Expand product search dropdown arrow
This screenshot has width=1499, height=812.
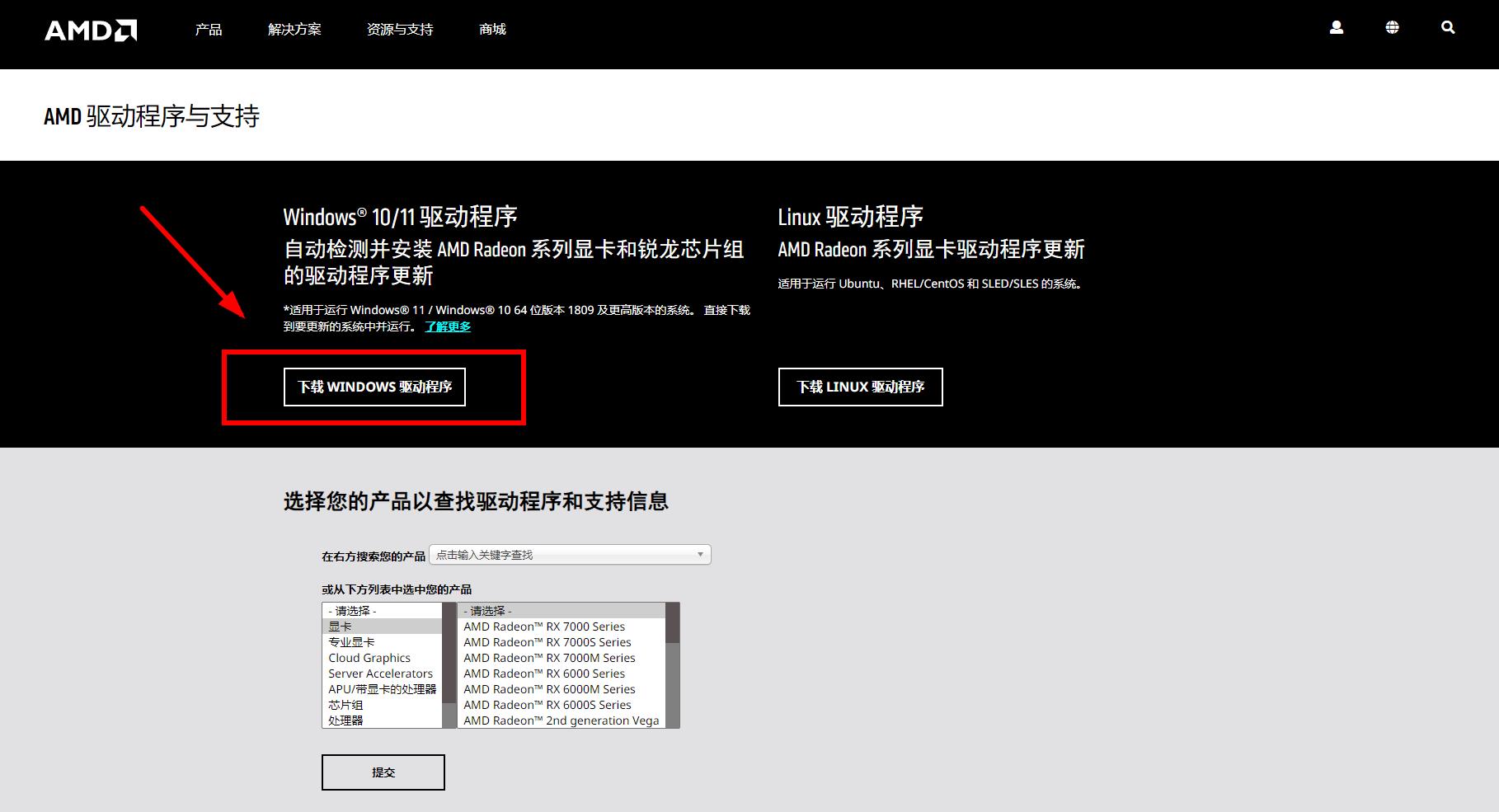click(x=700, y=555)
